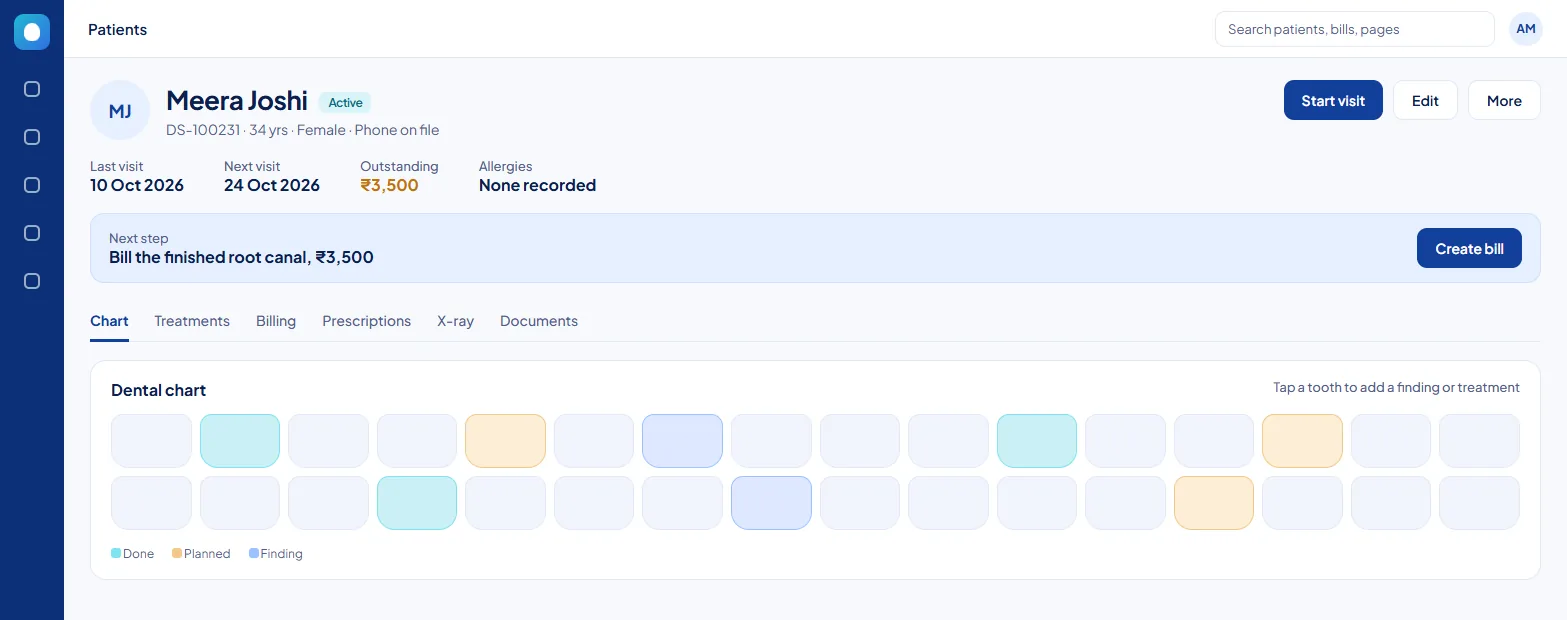Screen dimensions: 1567x620
Task: Select the blue Finding tooth in upper row
Action: coord(682,441)
